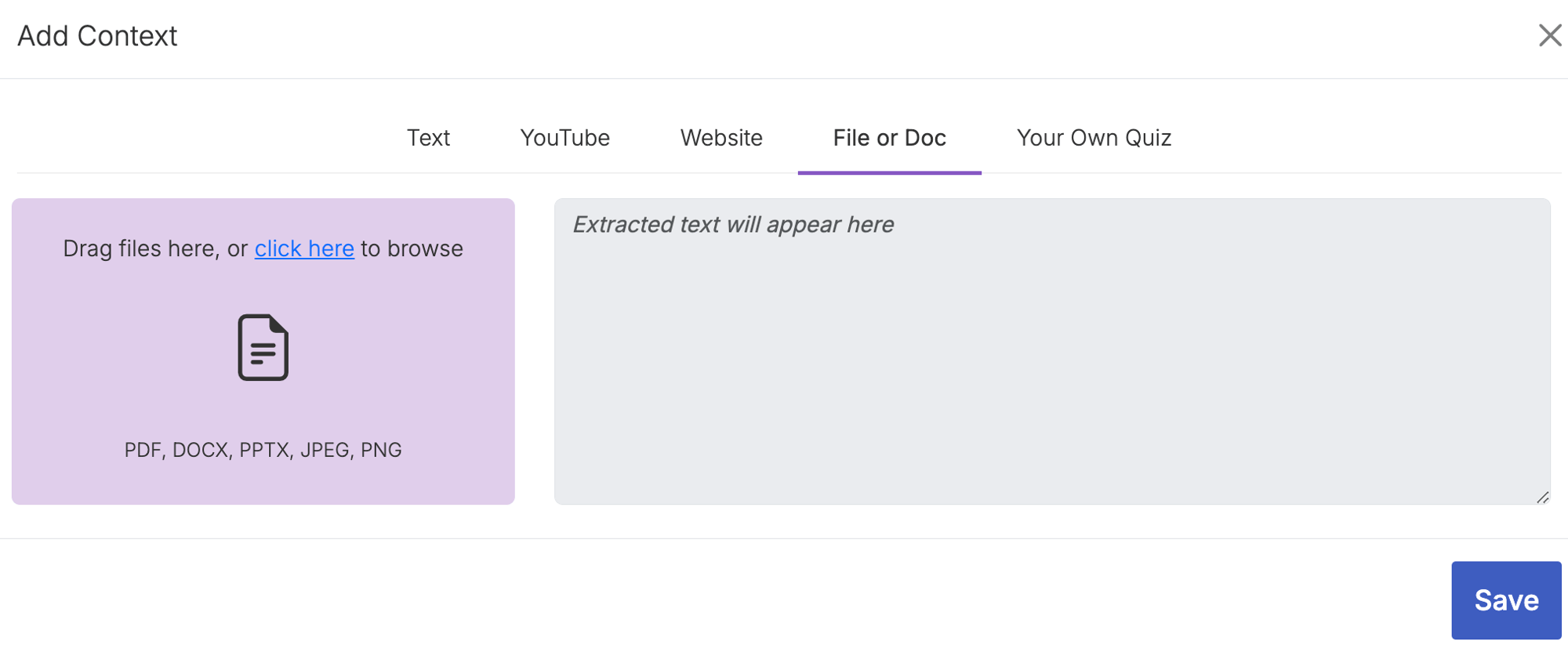The width and height of the screenshot is (1568, 652).
Task: Click the 'Extracted text will appear here' placeholder
Action: coord(733,225)
